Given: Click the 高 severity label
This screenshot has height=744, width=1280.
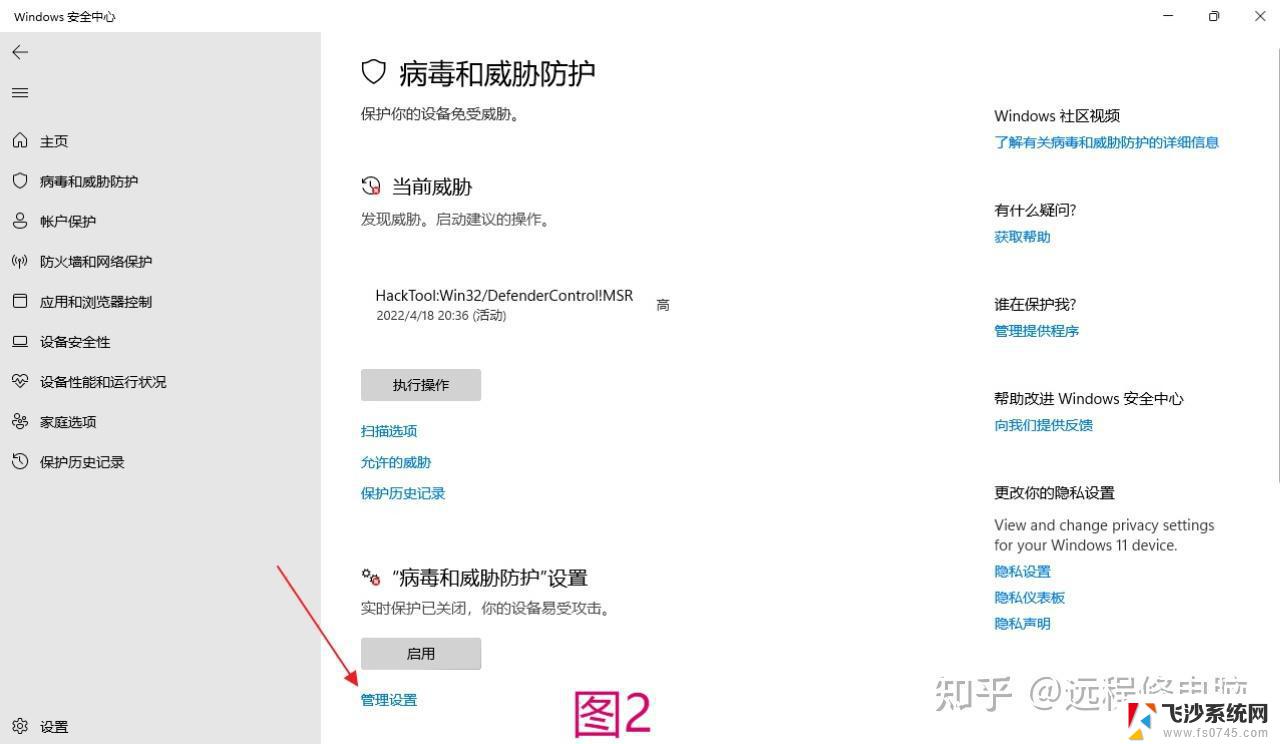Looking at the screenshot, I should [663, 305].
